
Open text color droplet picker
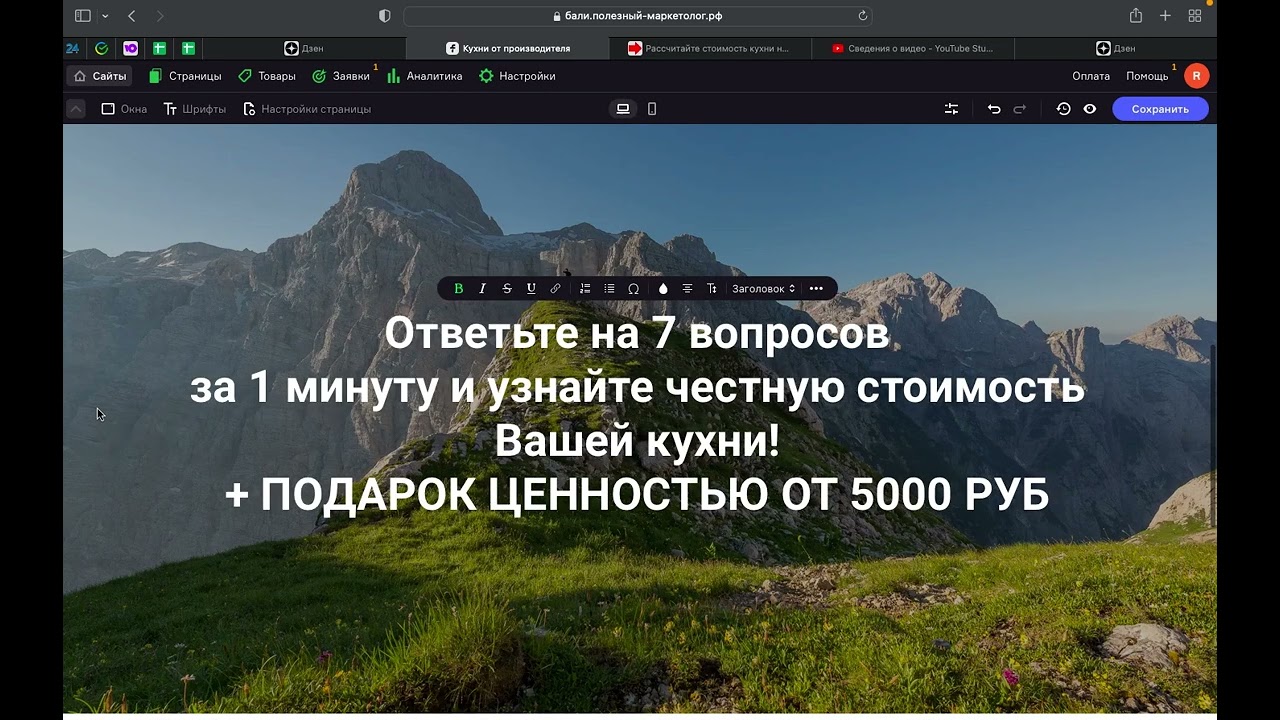[663, 289]
